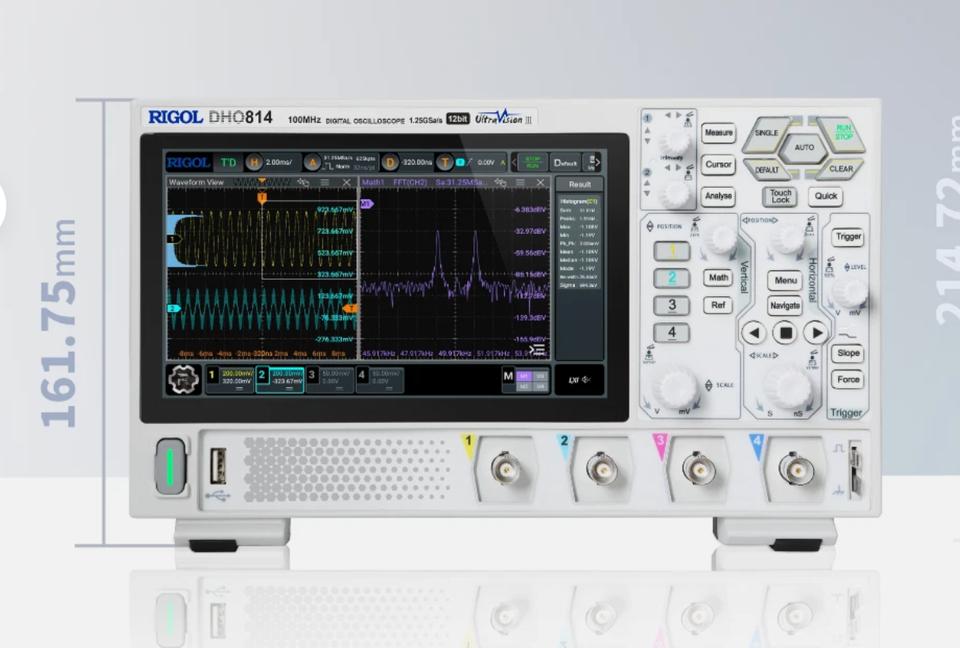960x648 pixels.
Task: Push the vertical POSITION knob
Action: pos(722,238)
